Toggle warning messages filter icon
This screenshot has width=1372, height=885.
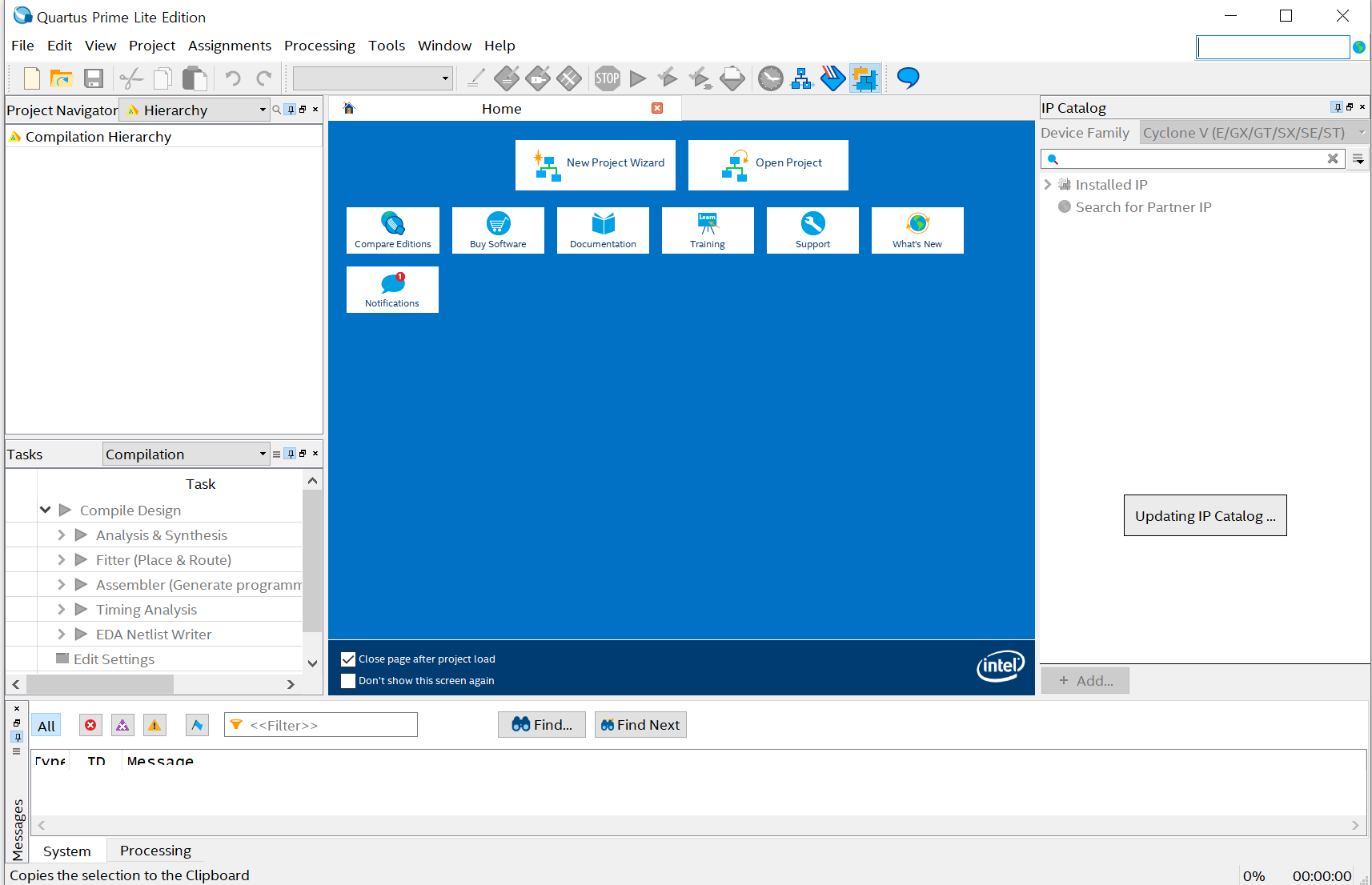pos(154,725)
